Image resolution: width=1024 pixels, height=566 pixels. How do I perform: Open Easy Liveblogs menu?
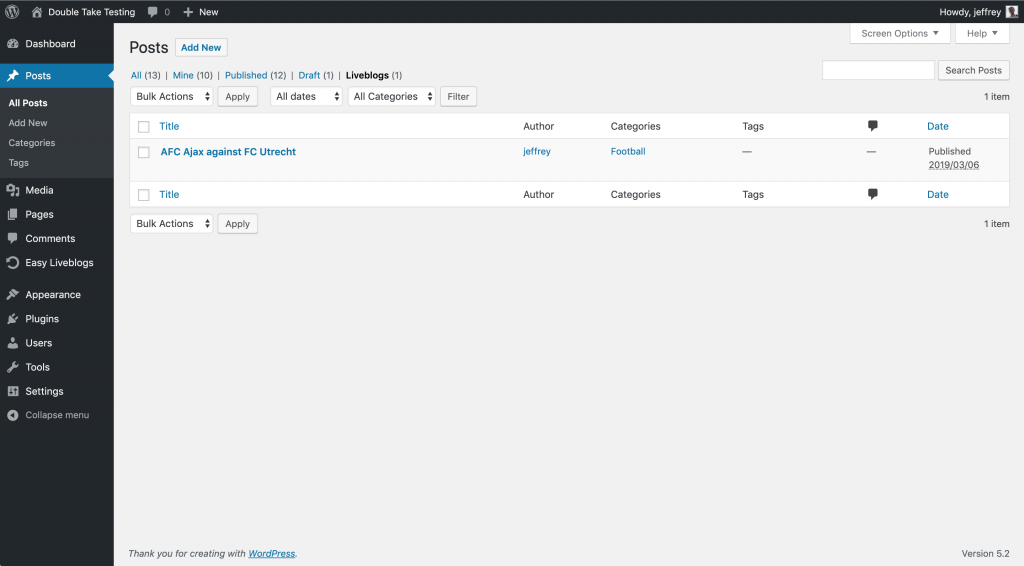click(x=57, y=262)
